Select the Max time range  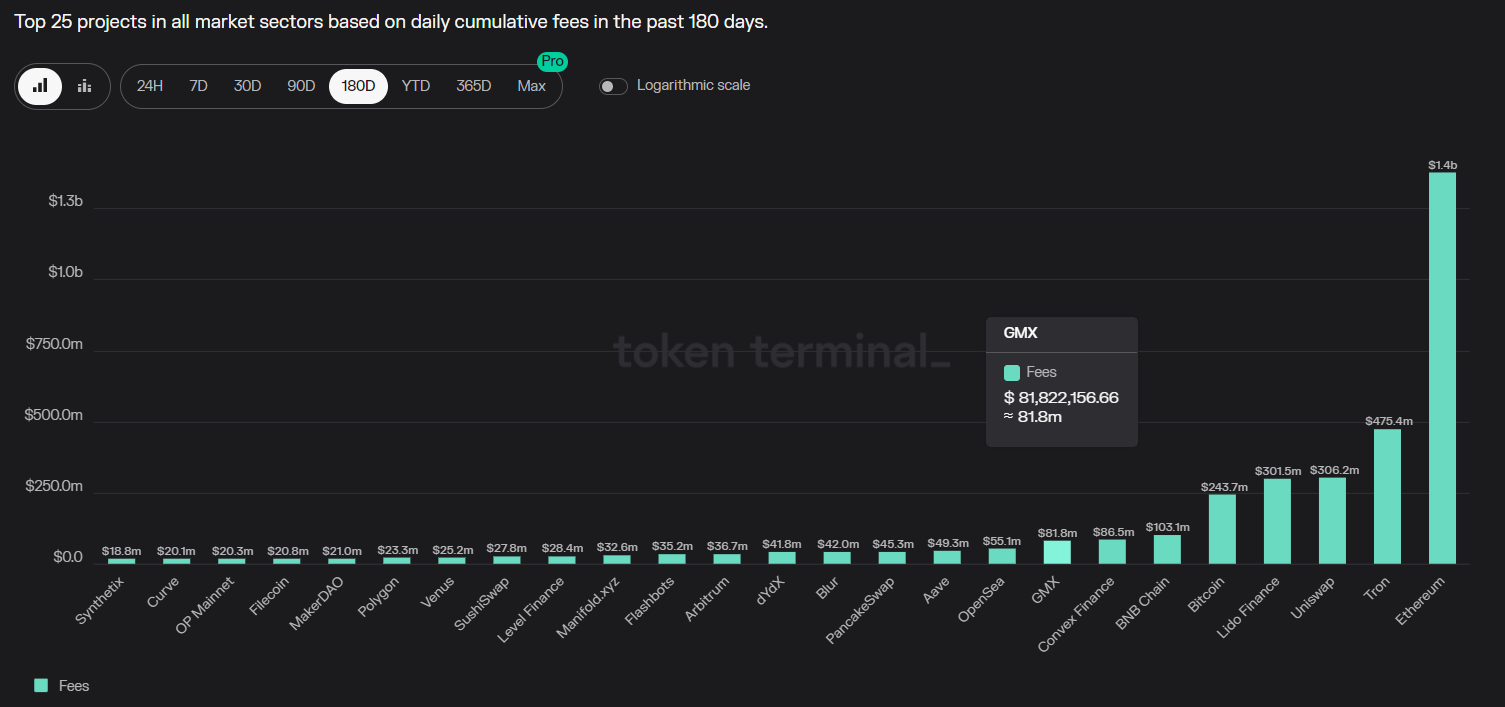pos(532,86)
